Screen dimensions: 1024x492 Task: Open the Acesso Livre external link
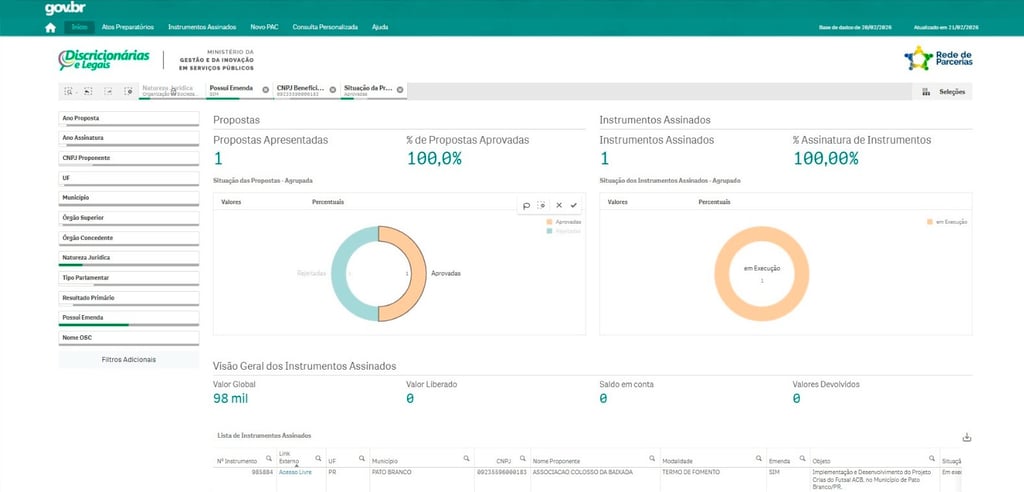coord(295,472)
